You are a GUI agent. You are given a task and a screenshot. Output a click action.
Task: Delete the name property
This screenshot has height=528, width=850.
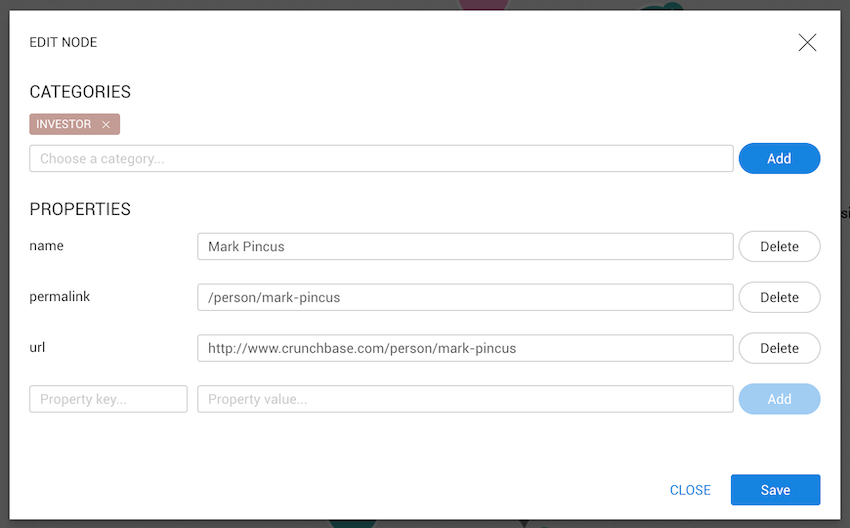(779, 247)
